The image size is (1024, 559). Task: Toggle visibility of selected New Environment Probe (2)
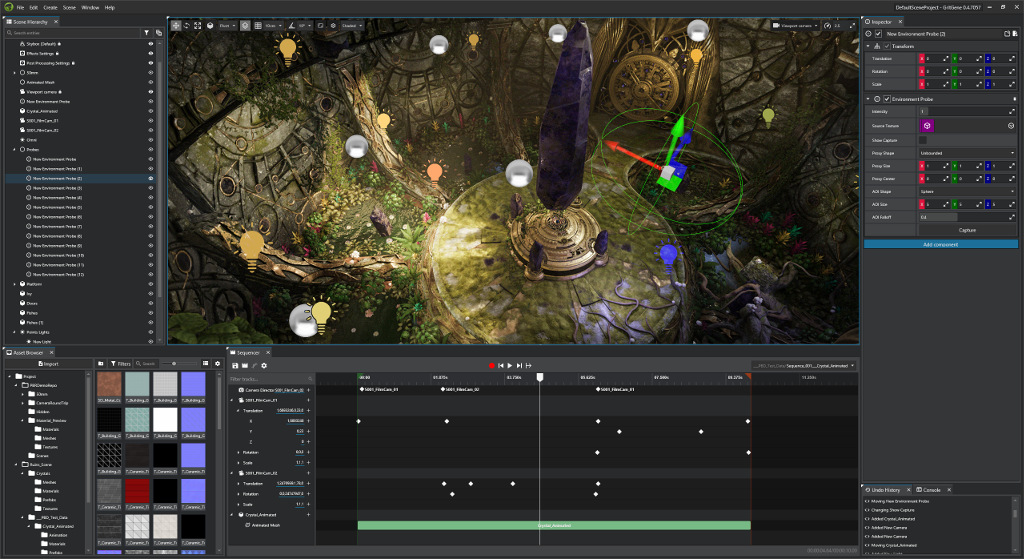(150, 178)
